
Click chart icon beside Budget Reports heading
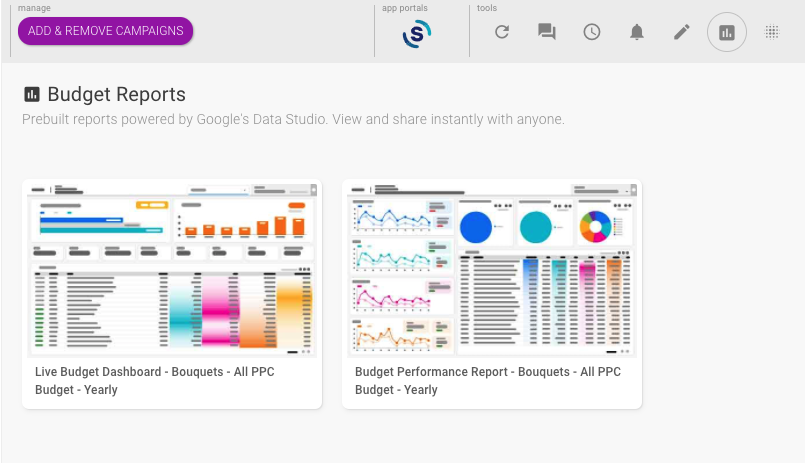32,95
